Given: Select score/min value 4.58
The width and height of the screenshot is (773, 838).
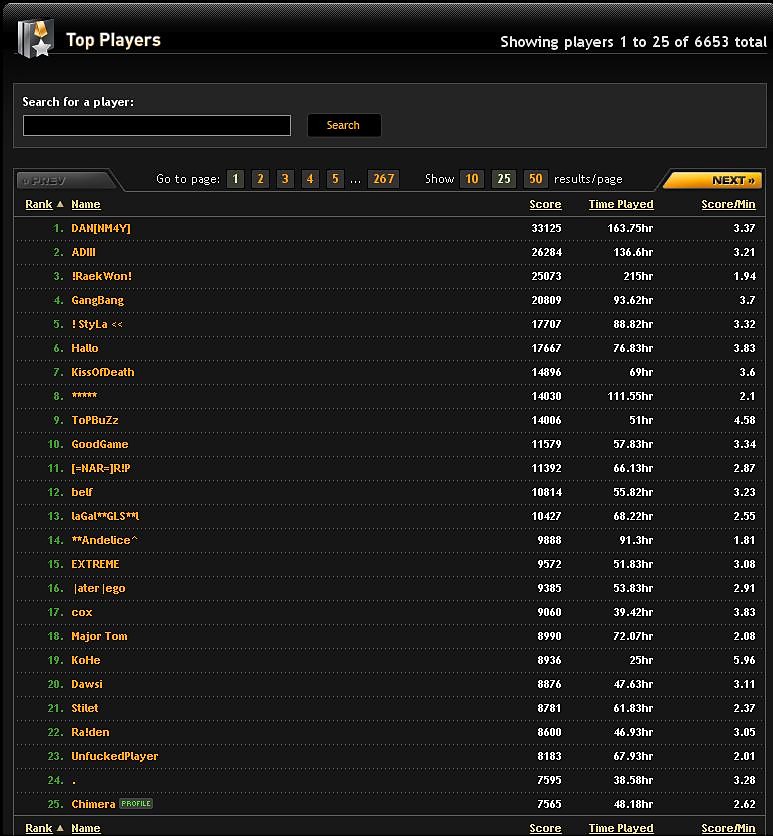Looking at the screenshot, I should [744, 420].
